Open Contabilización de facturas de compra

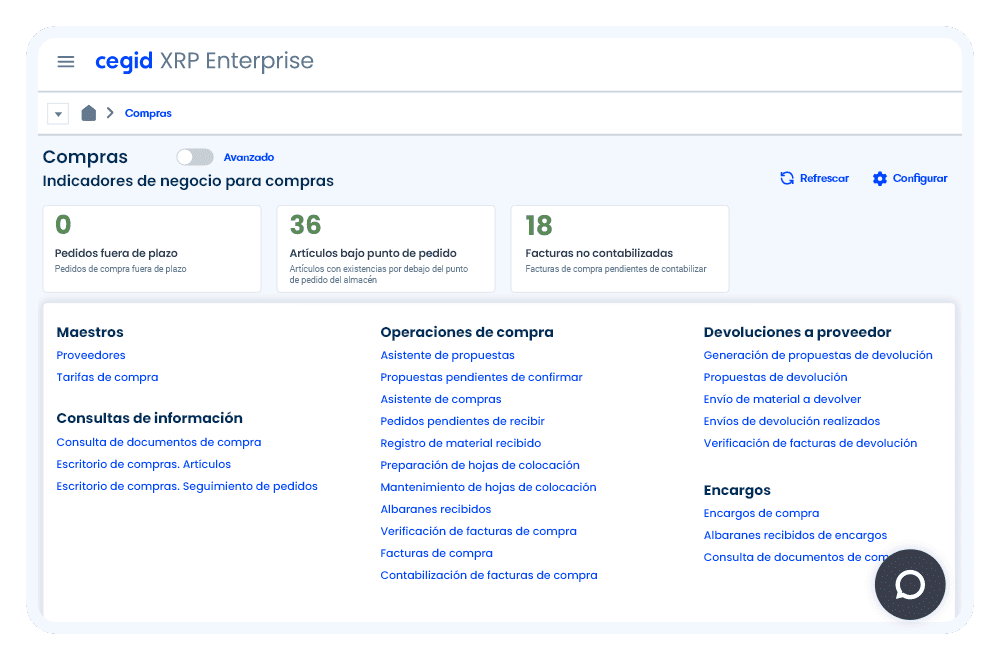click(x=488, y=575)
